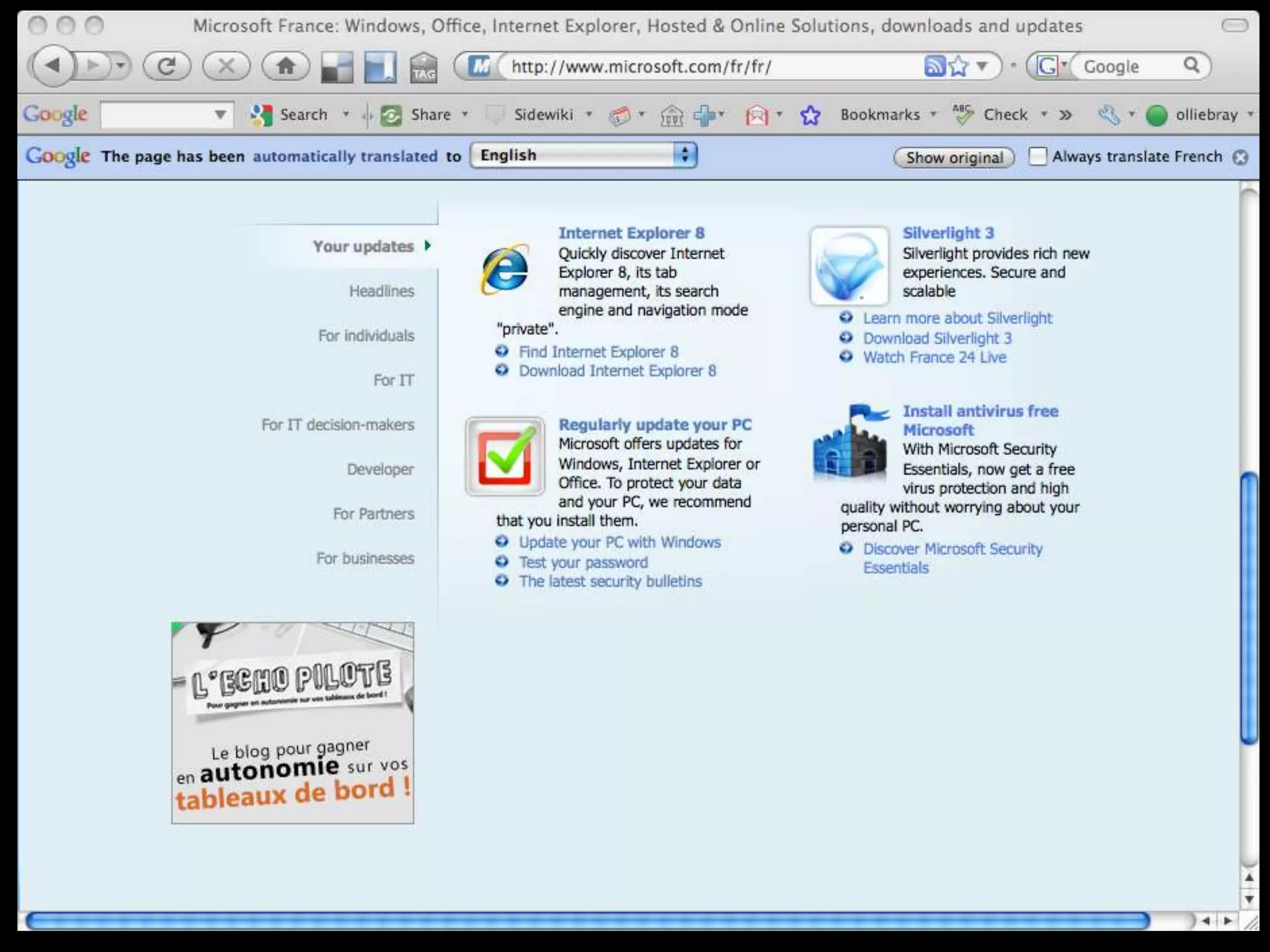Enable Always translate French checkbox
Screen dimensions: 1270x952
click(x=1037, y=156)
